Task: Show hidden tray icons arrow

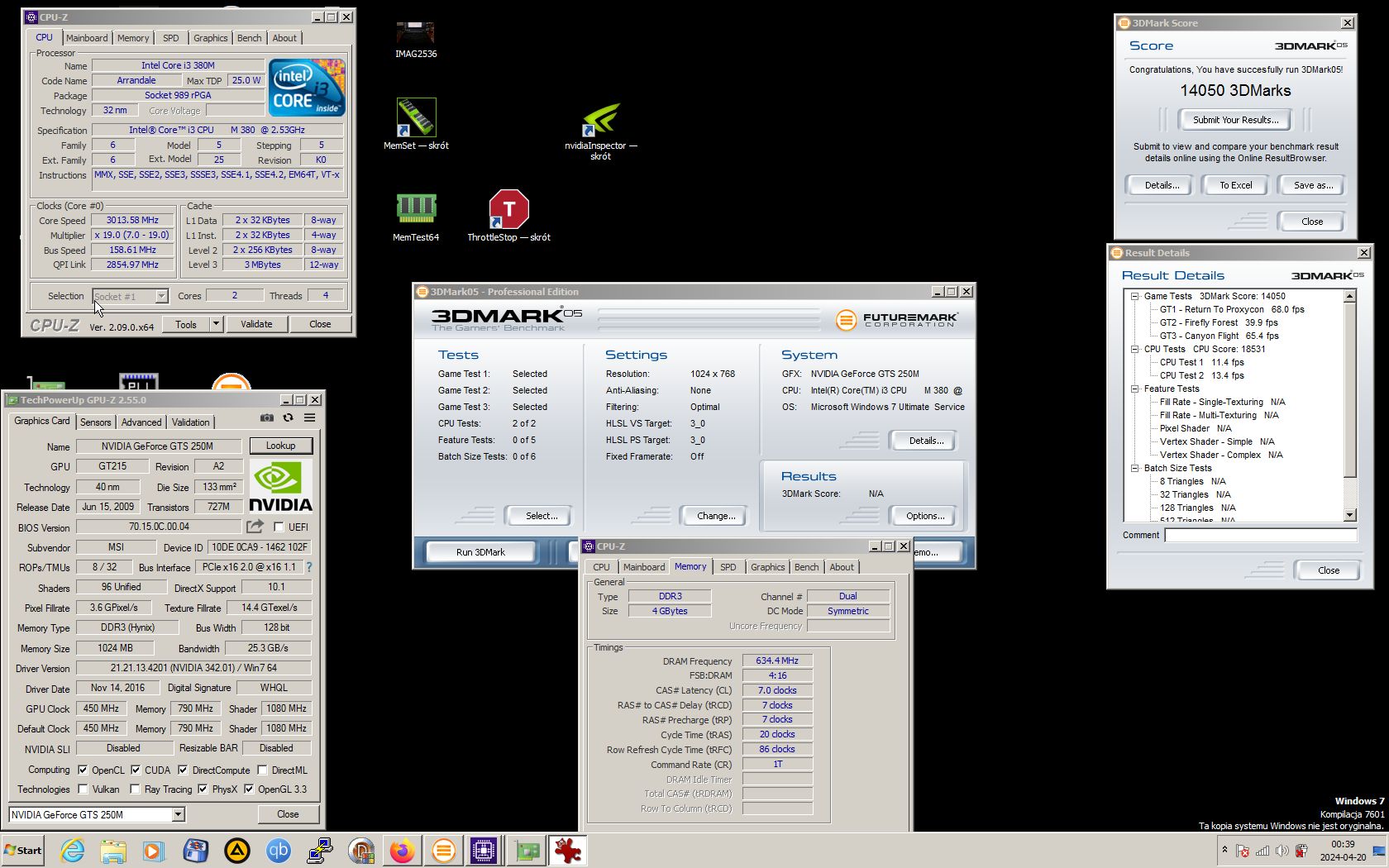Action: (1224, 851)
